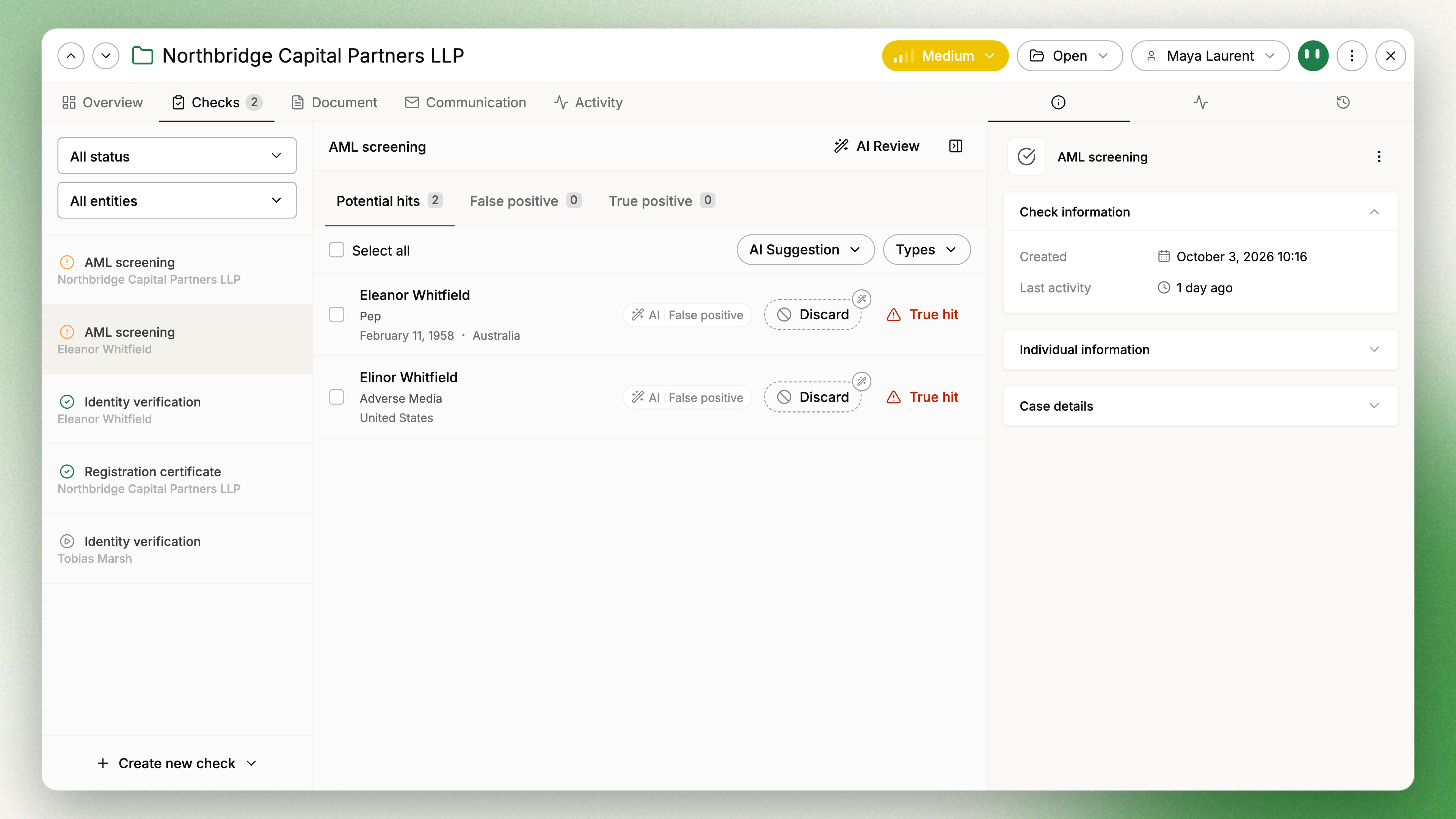Switch to the Activity tab
Image resolution: width=1456 pixels, height=819 pixels.
click(588, 102)
